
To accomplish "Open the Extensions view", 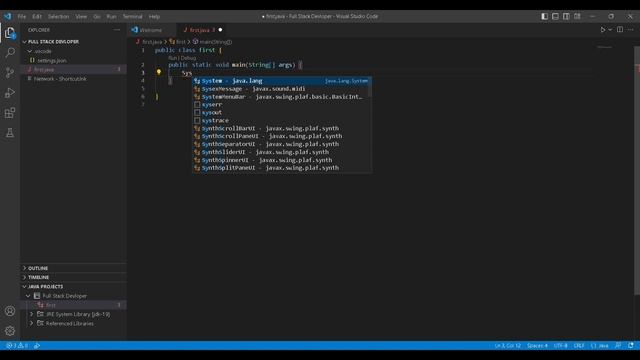I will (x=10, y=113).
